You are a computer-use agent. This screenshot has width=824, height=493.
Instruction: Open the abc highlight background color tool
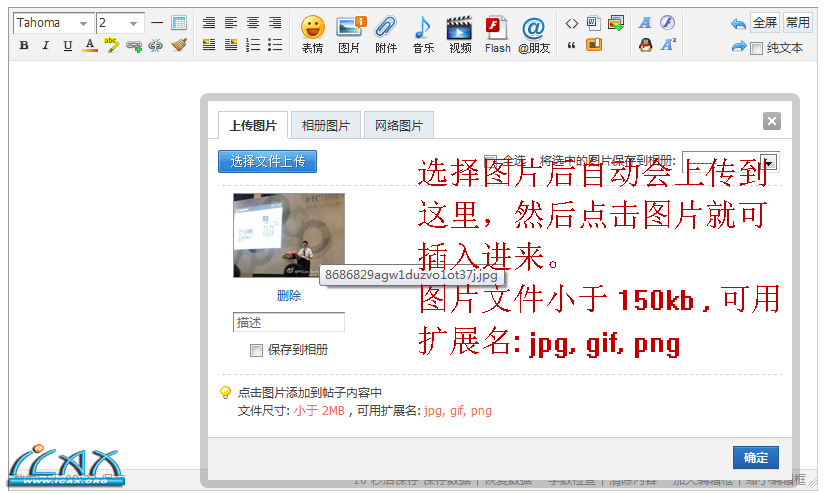click(111, 45)
